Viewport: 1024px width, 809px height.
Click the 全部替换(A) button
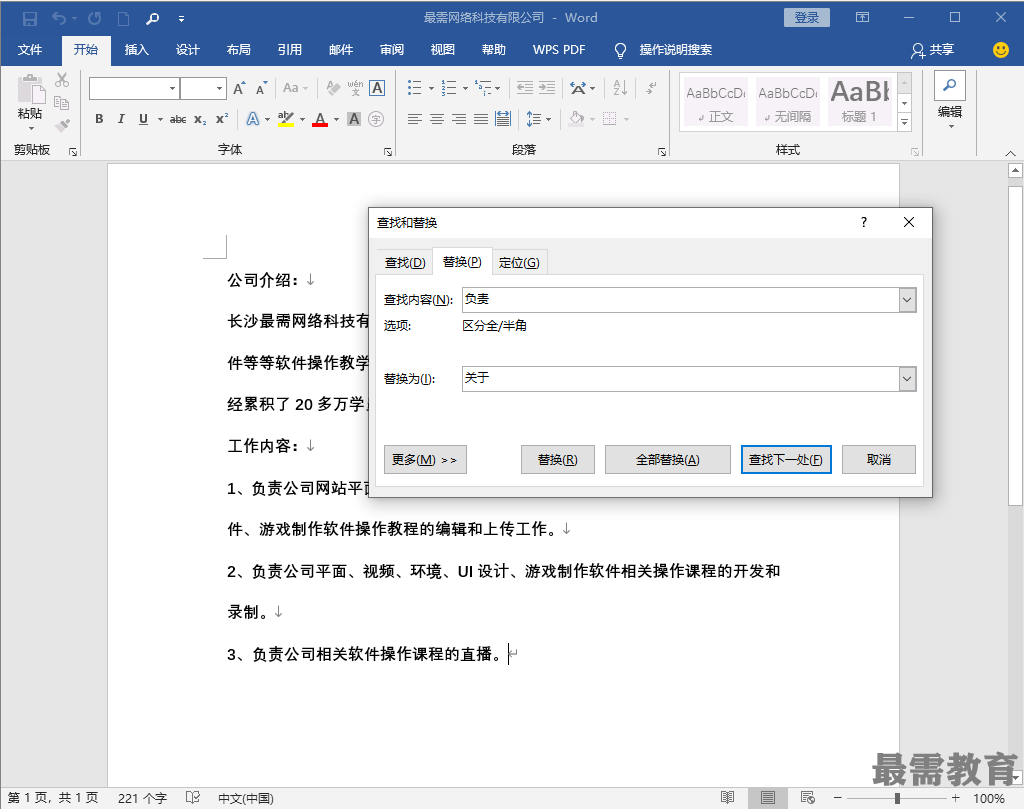pos(667,460)
